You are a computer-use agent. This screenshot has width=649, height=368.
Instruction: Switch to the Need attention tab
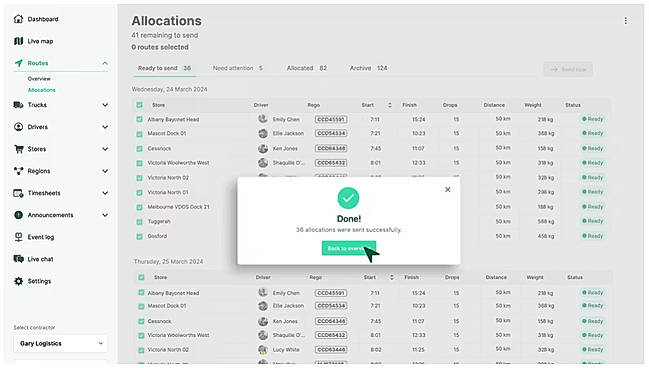pos(238,68)
